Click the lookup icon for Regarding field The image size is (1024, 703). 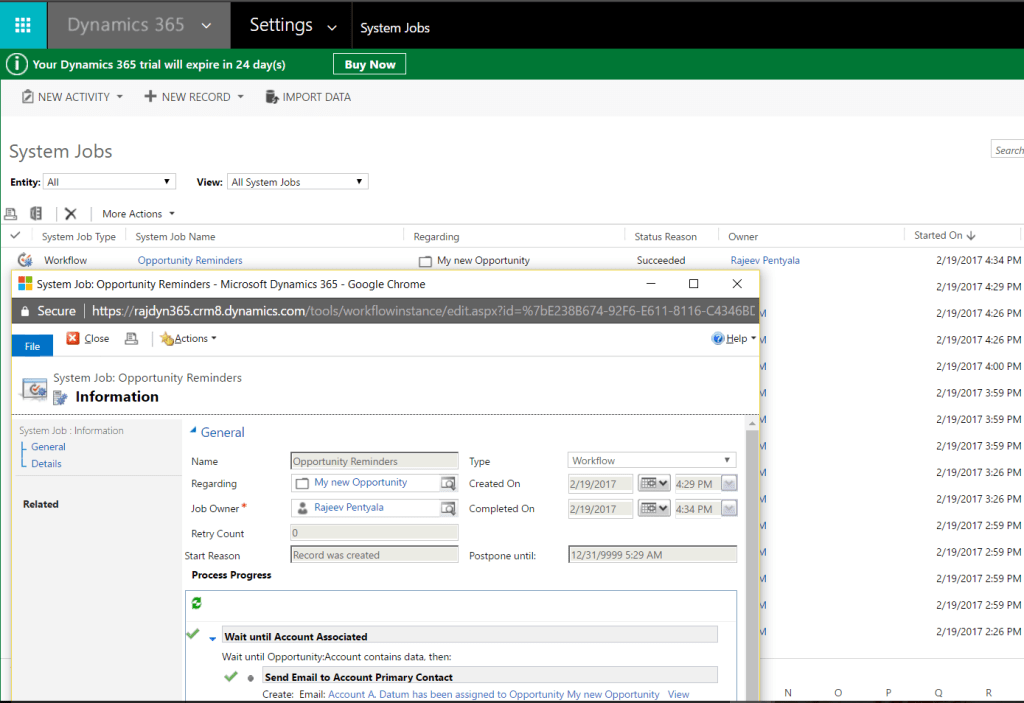coord(449,483)
